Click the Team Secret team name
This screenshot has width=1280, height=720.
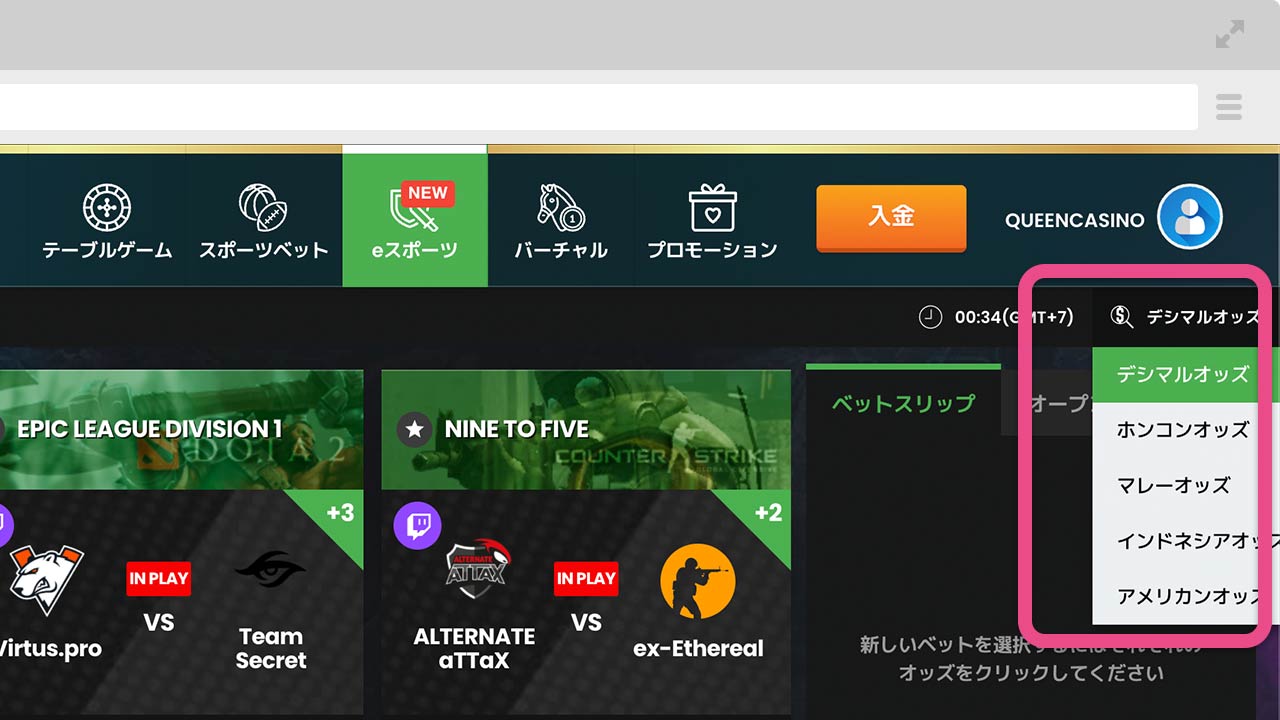(271, 648)
